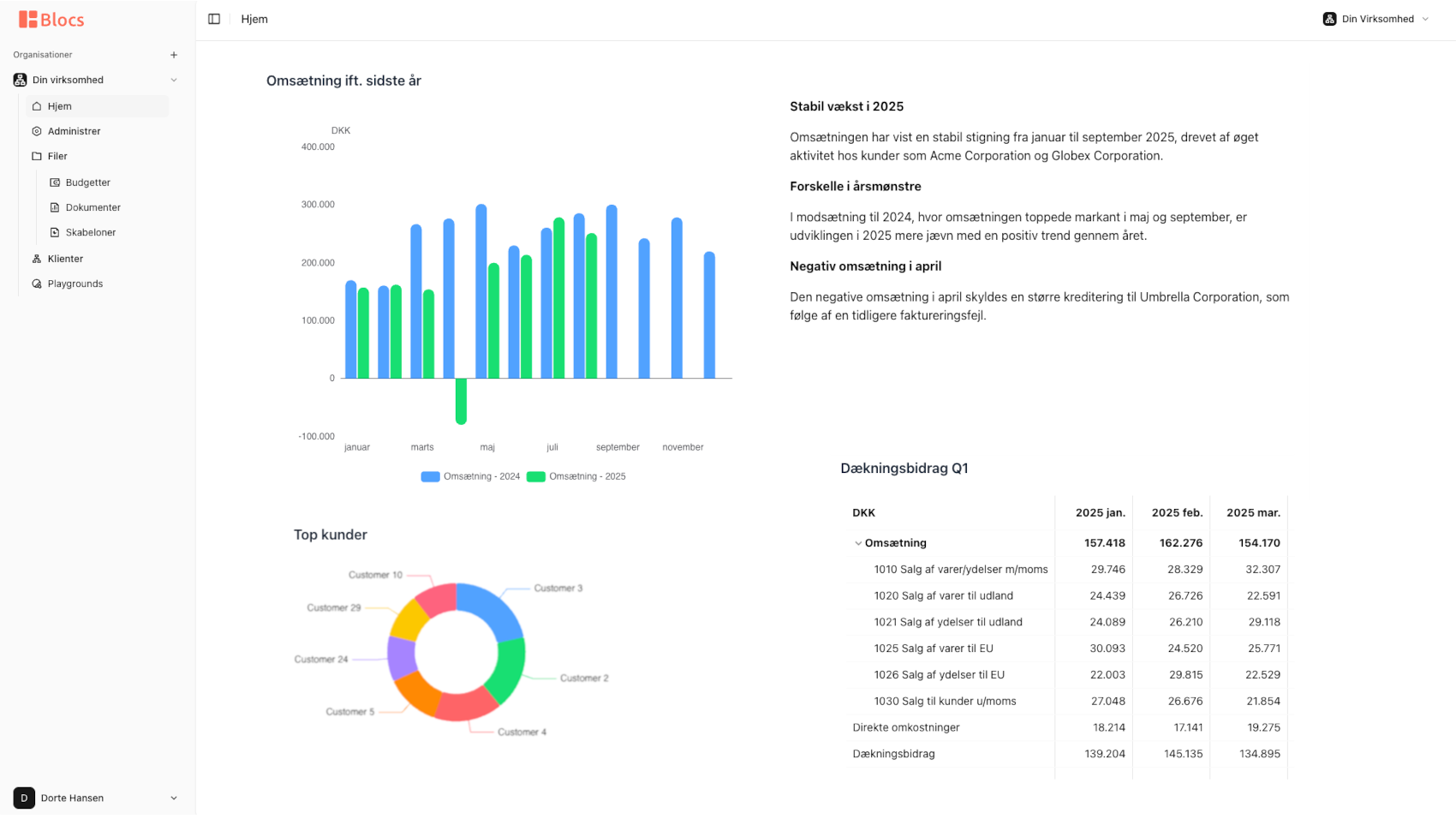Image resolution: width=1456 pixels, height=819 pixels.
Task: Collapse the Omsætning table row
Action: click(x=858, y=543)
